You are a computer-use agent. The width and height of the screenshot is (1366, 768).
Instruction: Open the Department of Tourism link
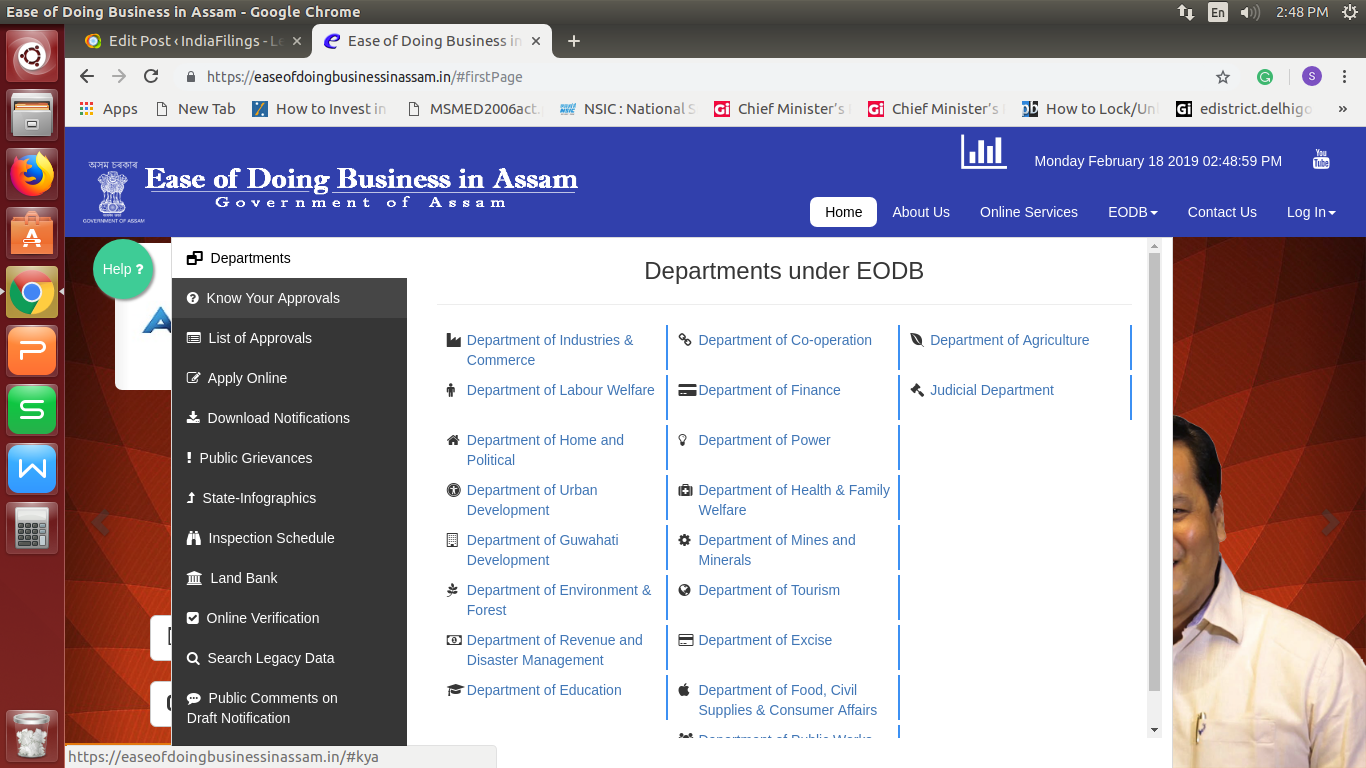[768, 590]
